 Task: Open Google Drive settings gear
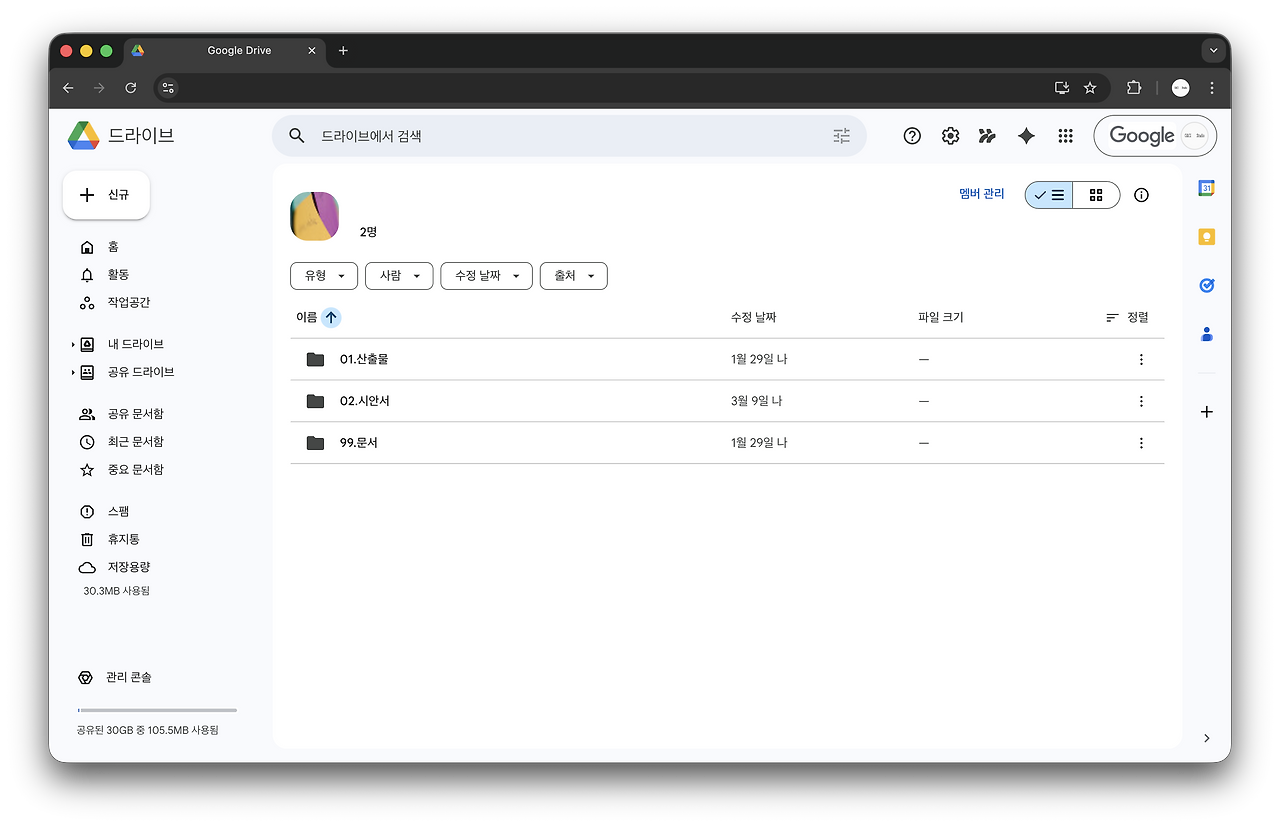950,136
